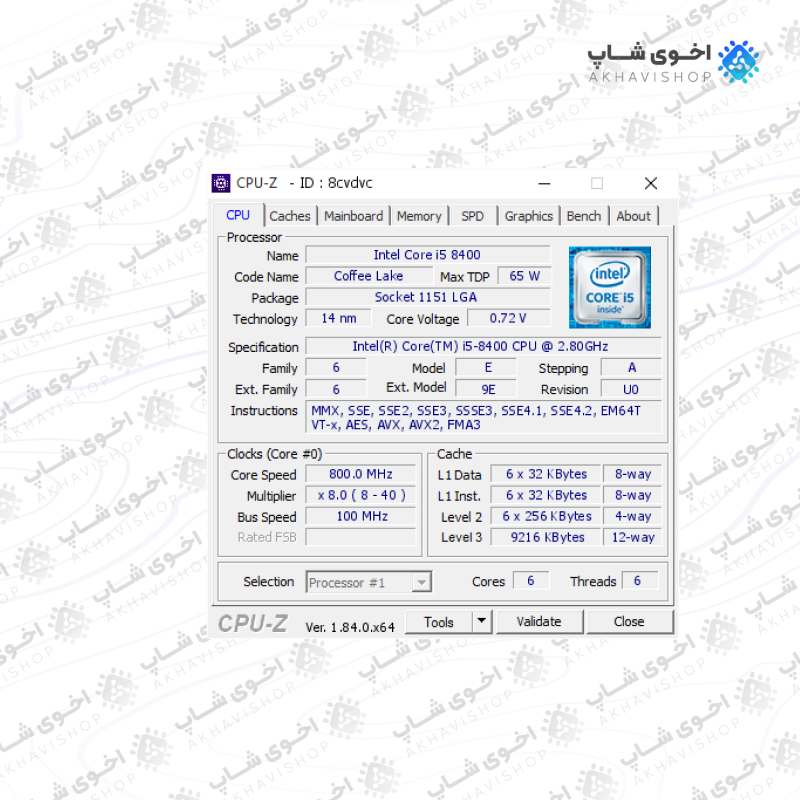Click the Package value Socket 1151 LGA
The image size is (800, 800).
[428, 297]
